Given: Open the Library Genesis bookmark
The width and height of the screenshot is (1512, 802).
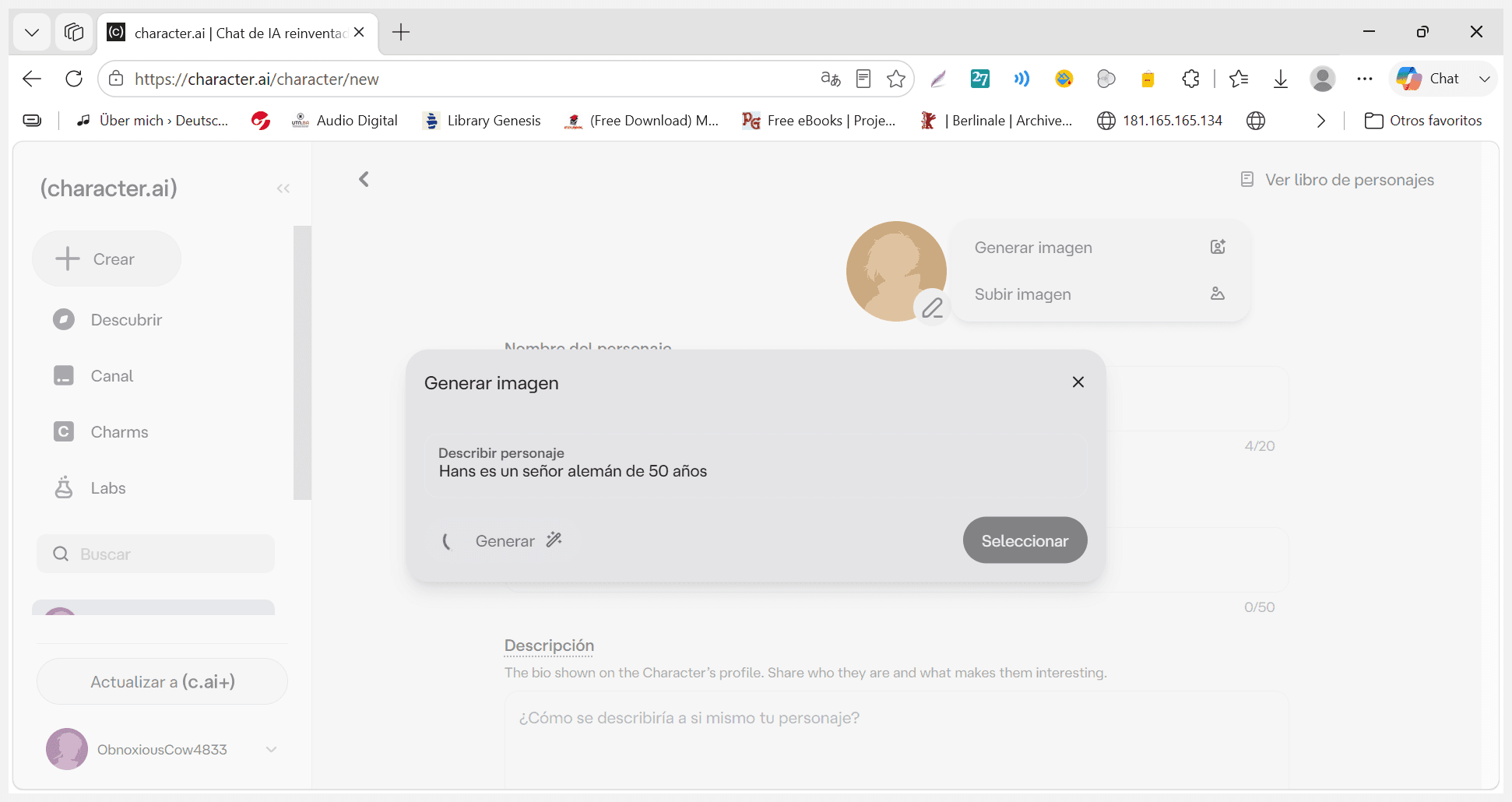Looking at the screenshot, I should 482,121.
